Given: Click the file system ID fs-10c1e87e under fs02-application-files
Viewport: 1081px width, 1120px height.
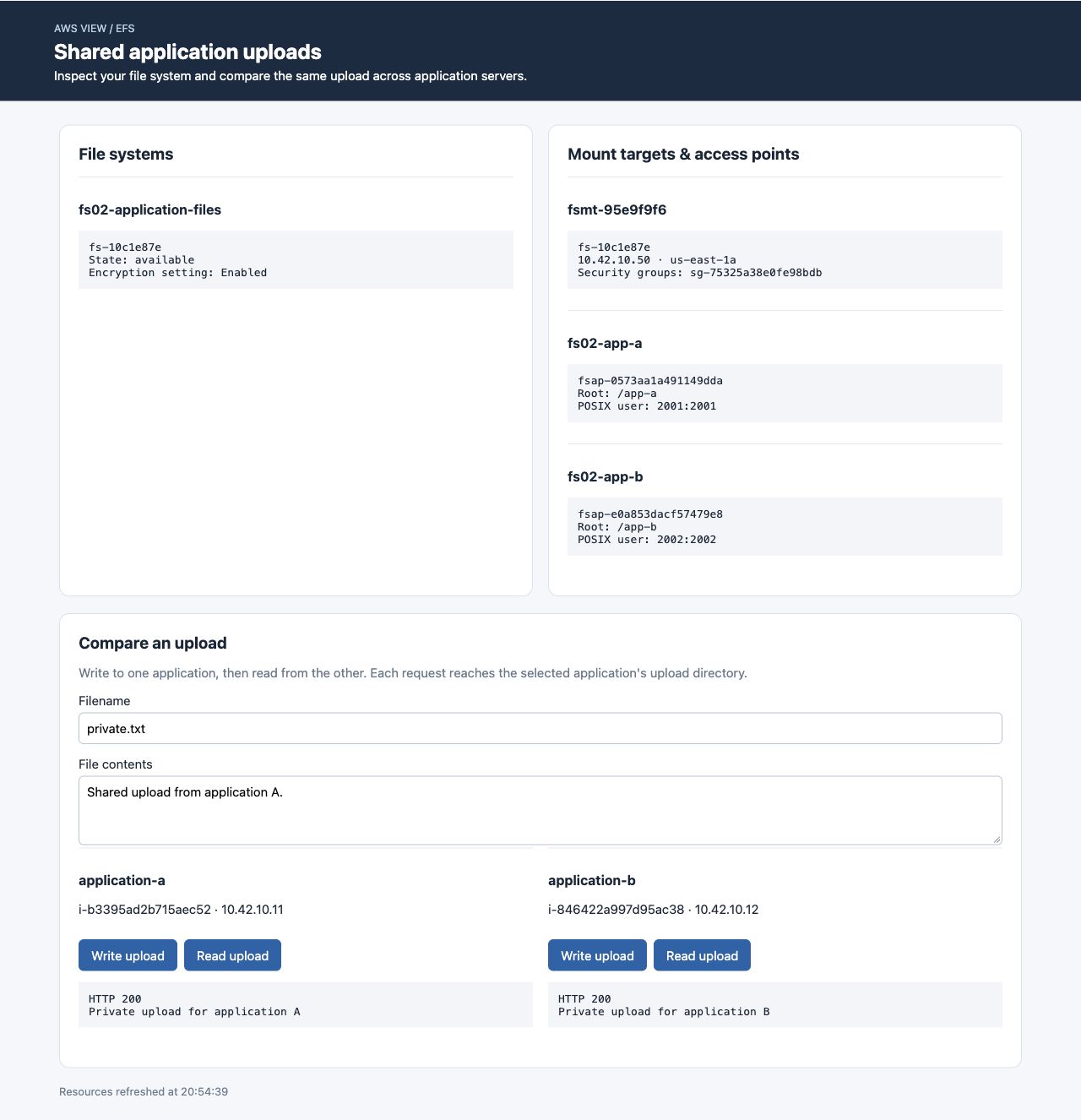Looking at the screenshot, I should tap(125, 247).
